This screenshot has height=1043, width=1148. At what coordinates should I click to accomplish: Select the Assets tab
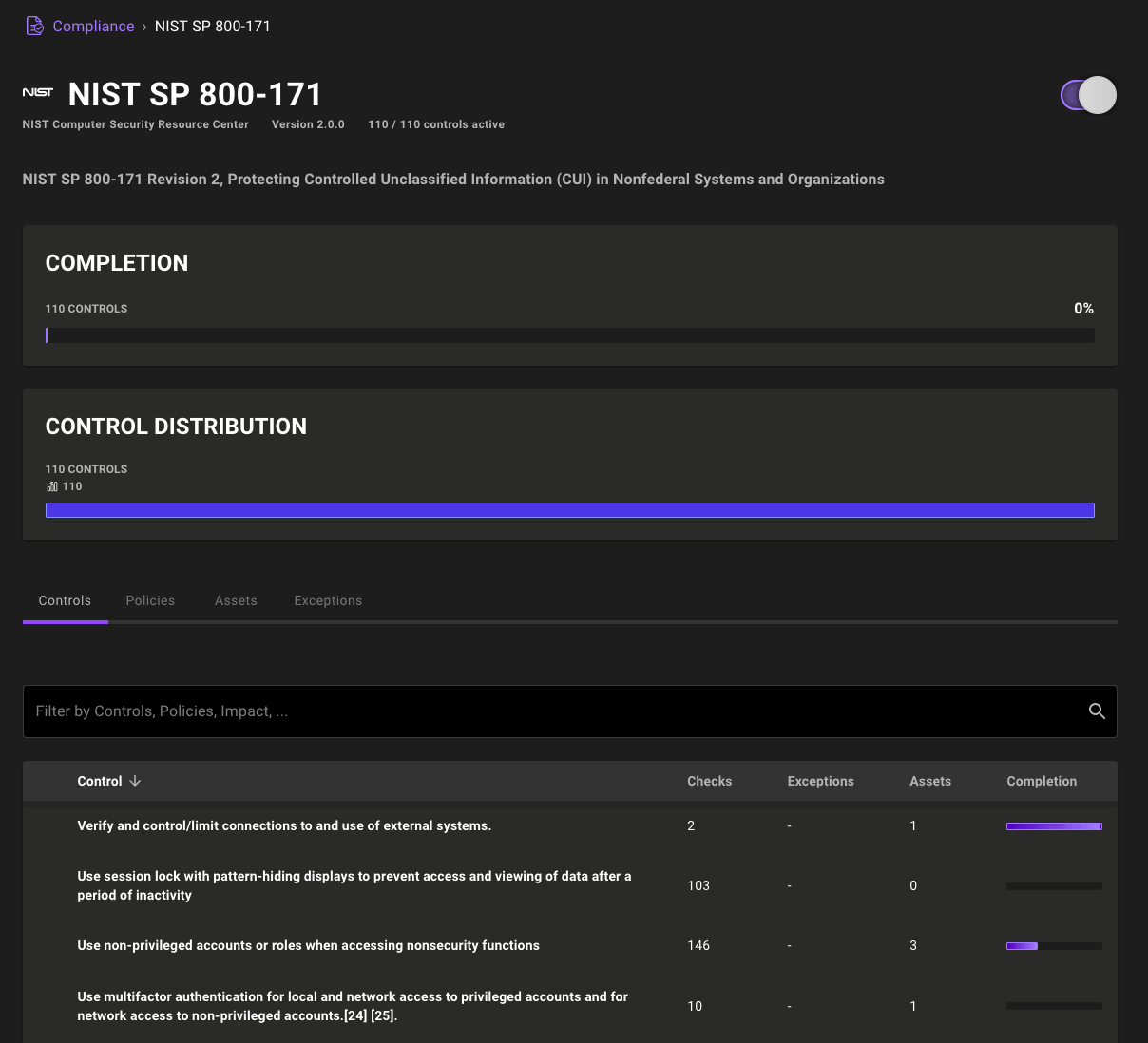(236, 600)
